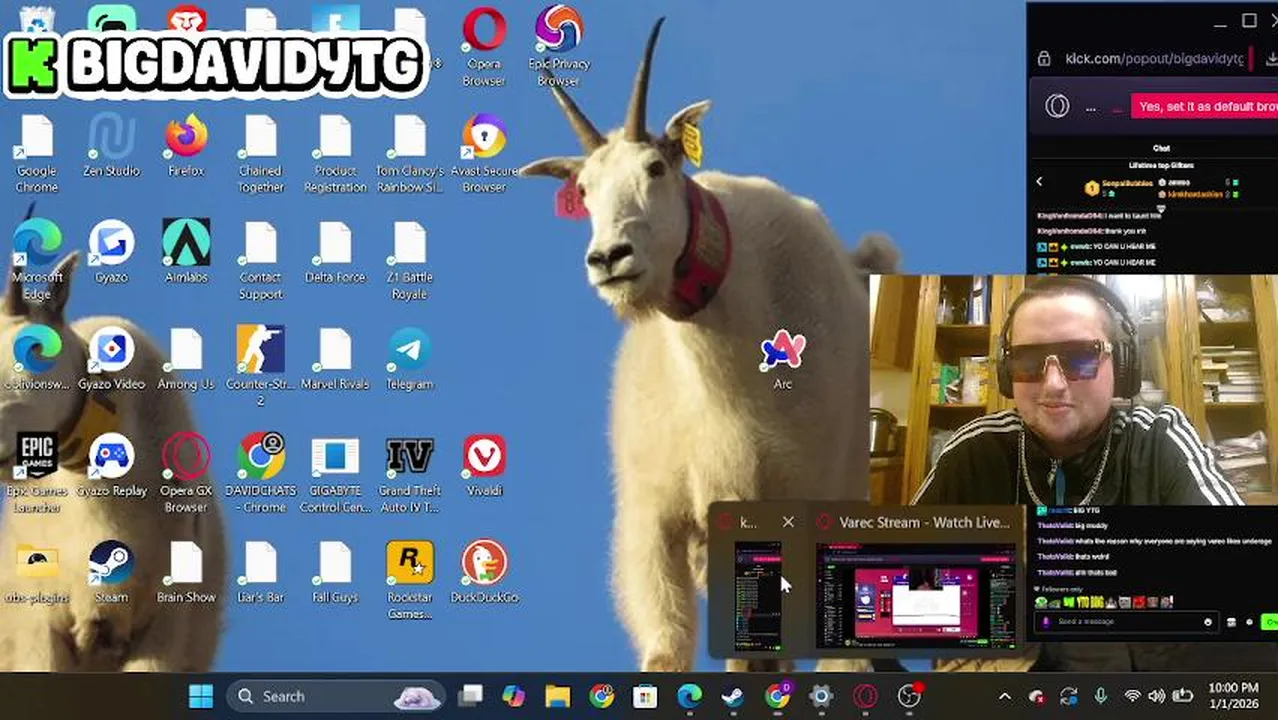Open the Microsoft Edge desktop shortcut
This screenshot has width=1278, height=720.
click(37, 260)
